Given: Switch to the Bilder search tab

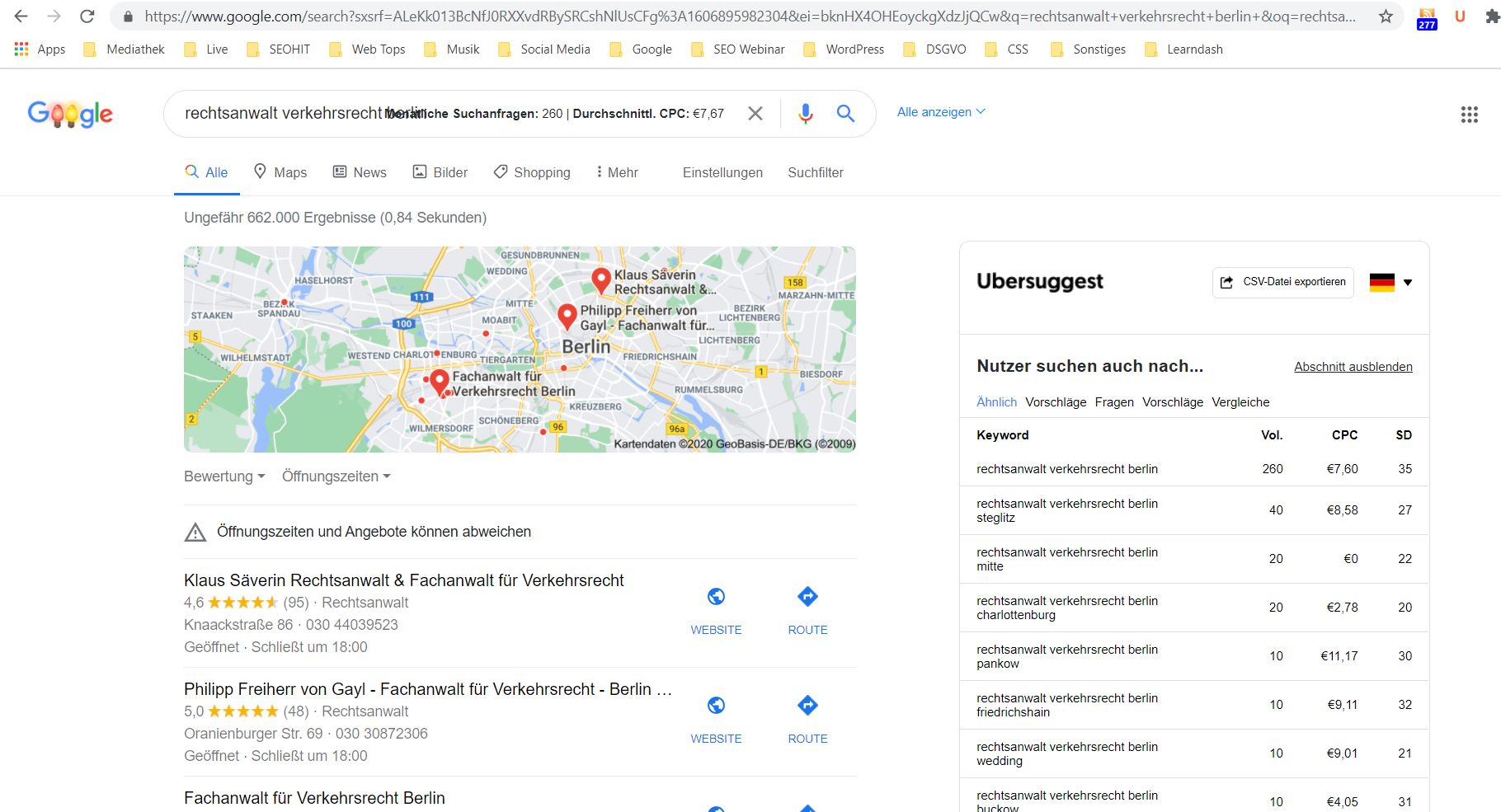Looking at the screenshot, I should coord(440,172).
